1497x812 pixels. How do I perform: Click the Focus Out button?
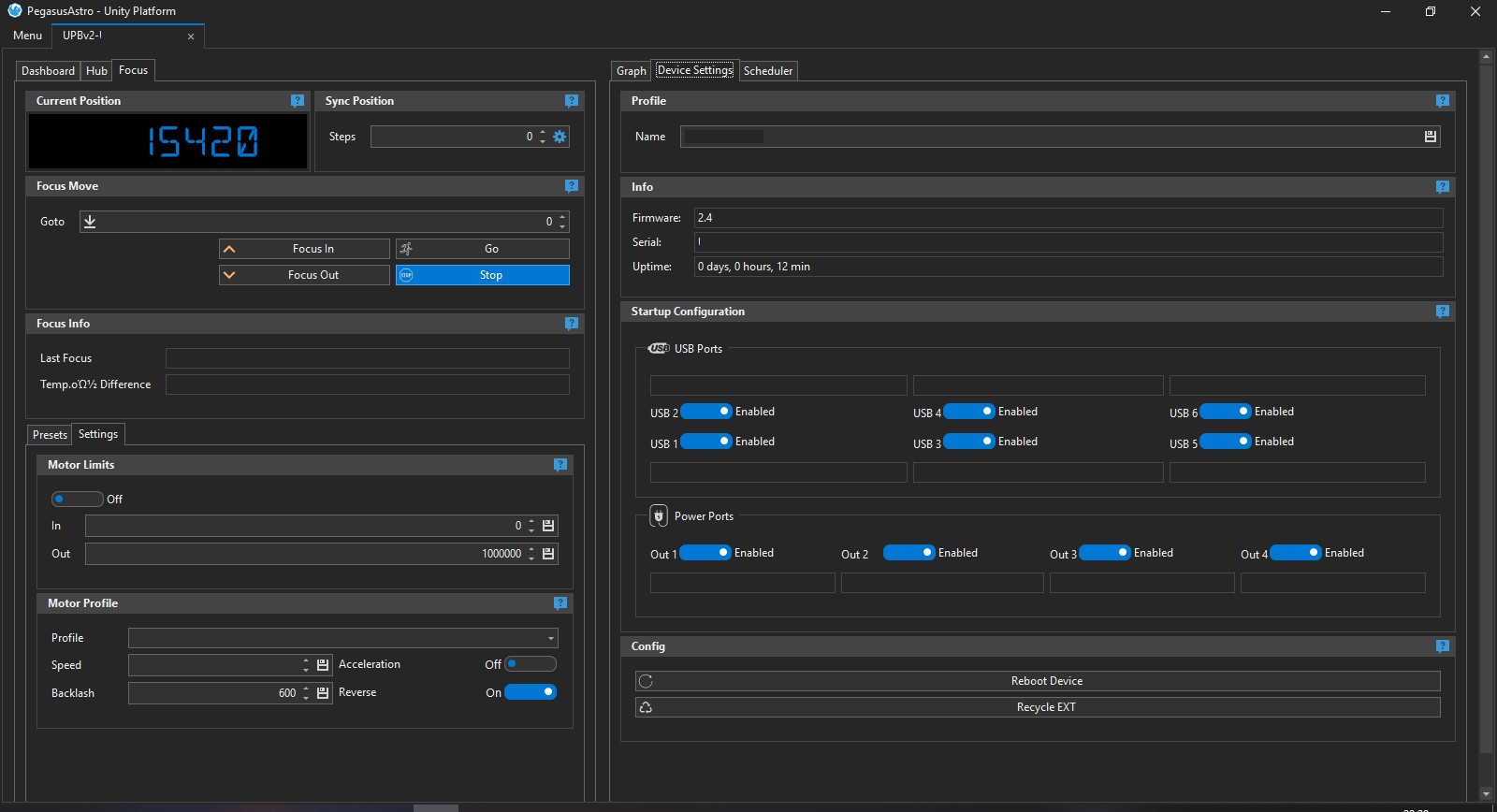click(304, 275)
